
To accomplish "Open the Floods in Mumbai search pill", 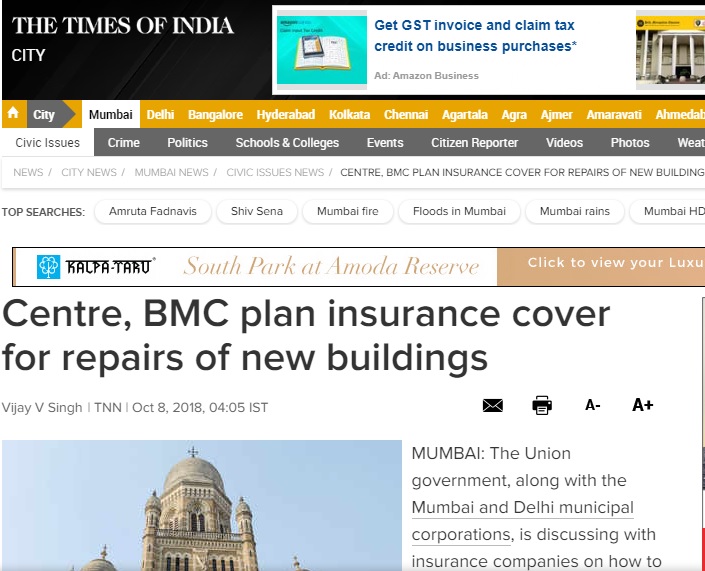I will pos(459,211).
